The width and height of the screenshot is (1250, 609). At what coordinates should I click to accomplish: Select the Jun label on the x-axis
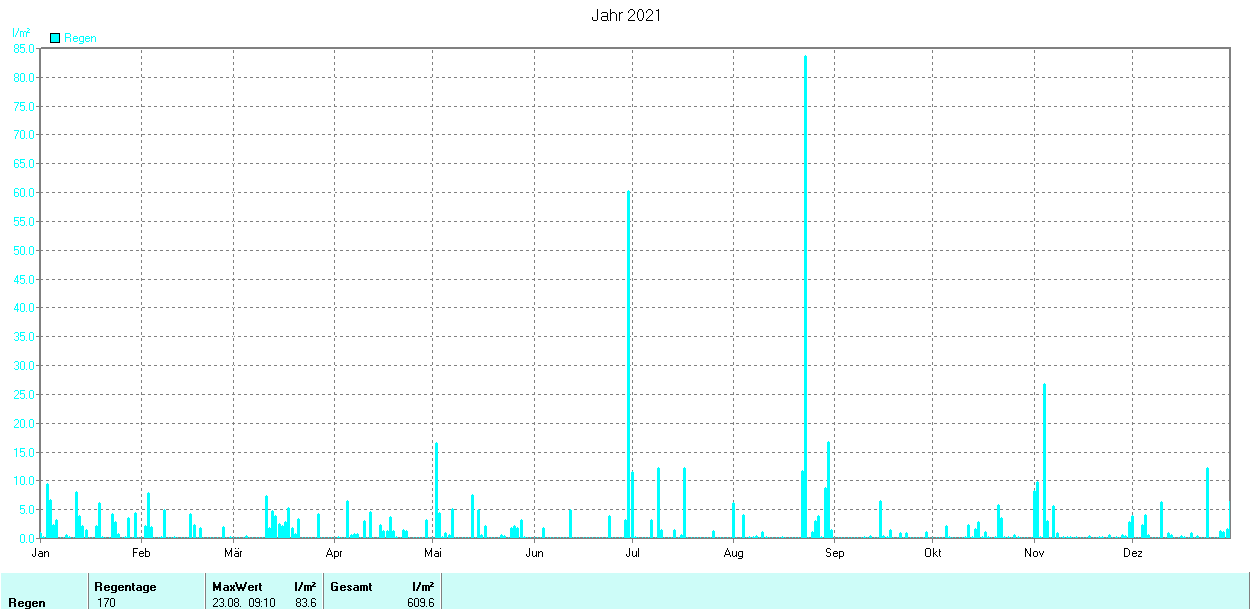point(535,552)
